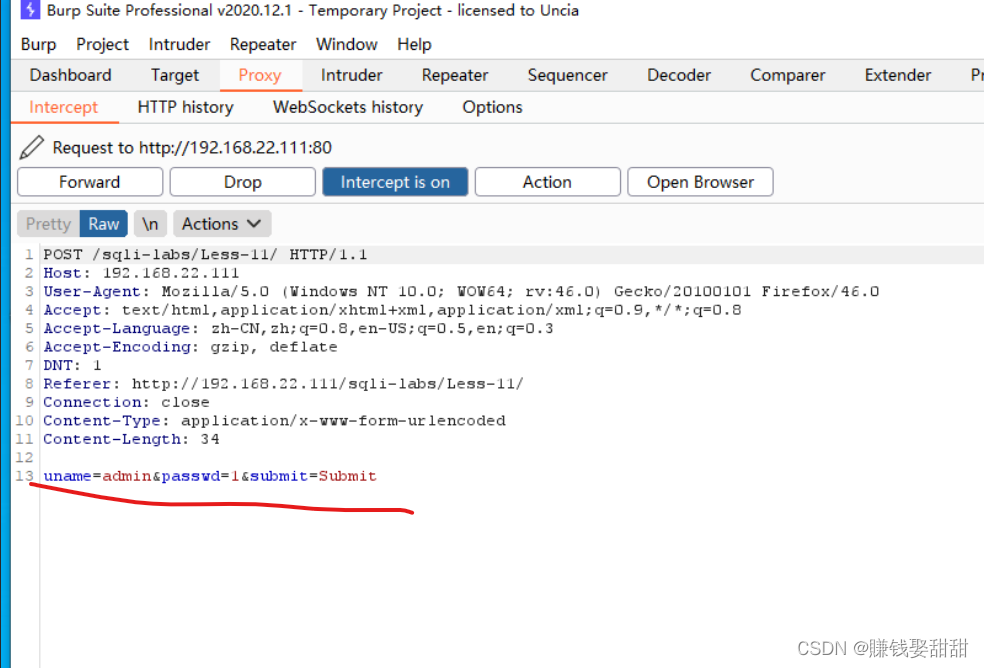Image resolution: width=984 pixels, height=668 pixels.
Task: Open the Action menu button
Action: tap(547, 182)
